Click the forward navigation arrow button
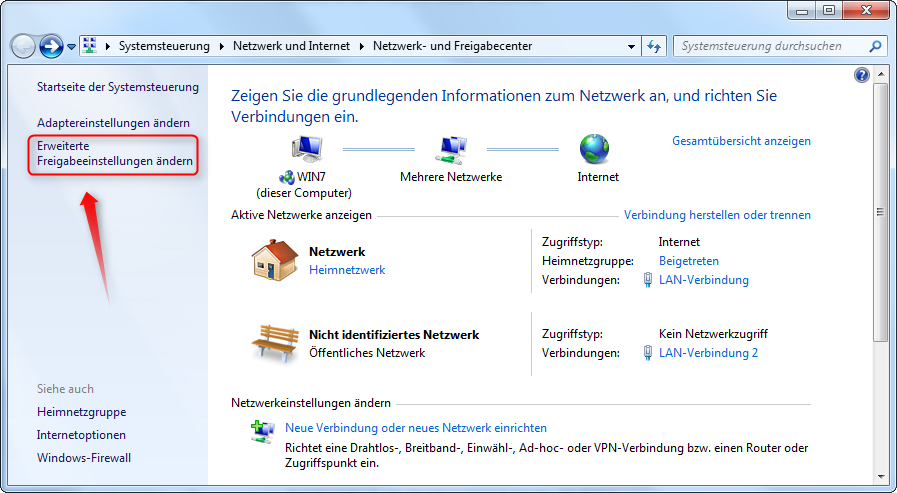Screen dimensions: 897x493 (x=51, y=46)
